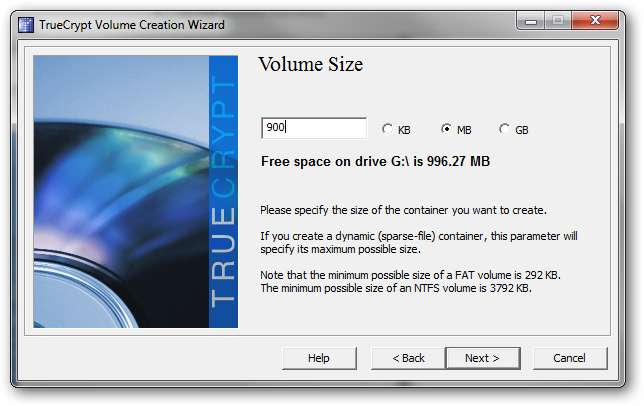Viewport: 644px width, 406px height.
Task: Click the volume size input field
Action: [x=314, y=128]
